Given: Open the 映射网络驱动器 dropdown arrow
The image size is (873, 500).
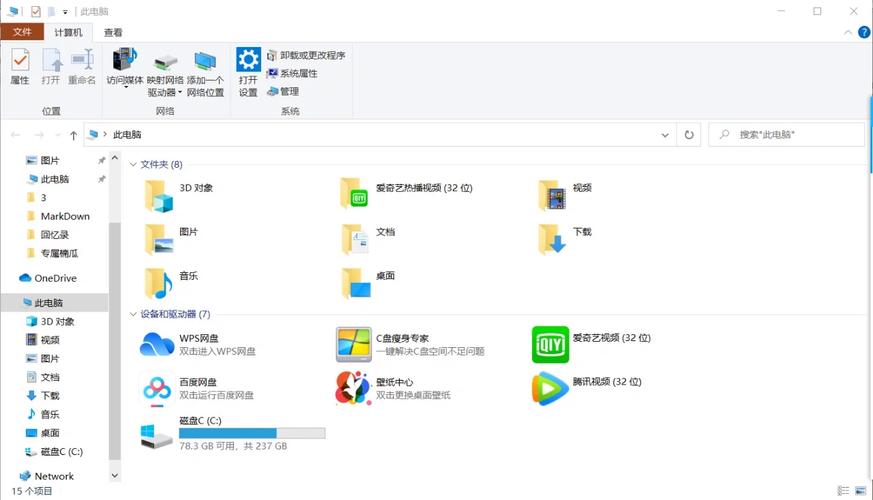Looking at the screenshot, I should pyautogui.click(x=180, y=92).
